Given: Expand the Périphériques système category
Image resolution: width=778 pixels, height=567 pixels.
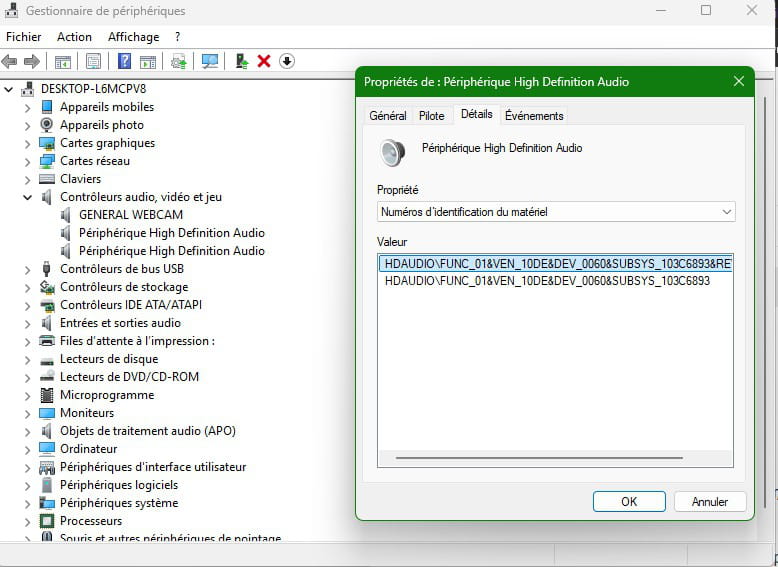Looking at the screenshot, I should 28,504.
